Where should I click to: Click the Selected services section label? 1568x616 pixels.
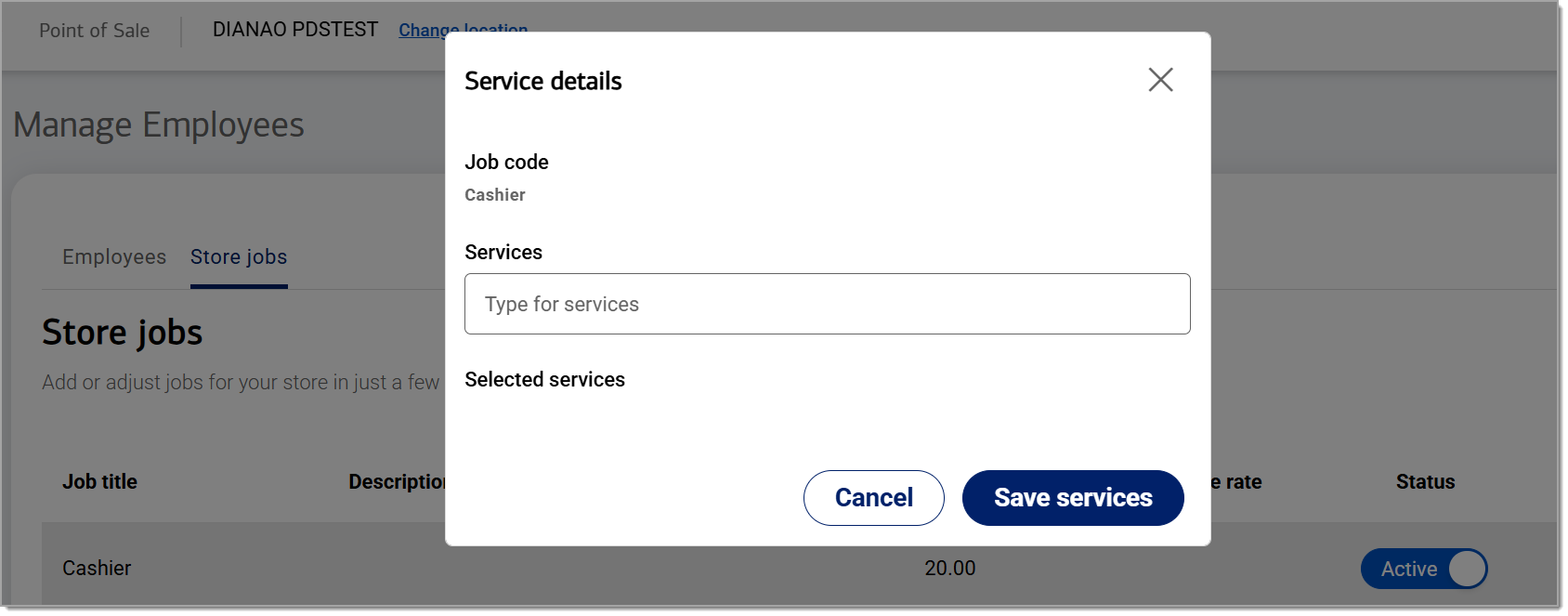tap(545, 379)
